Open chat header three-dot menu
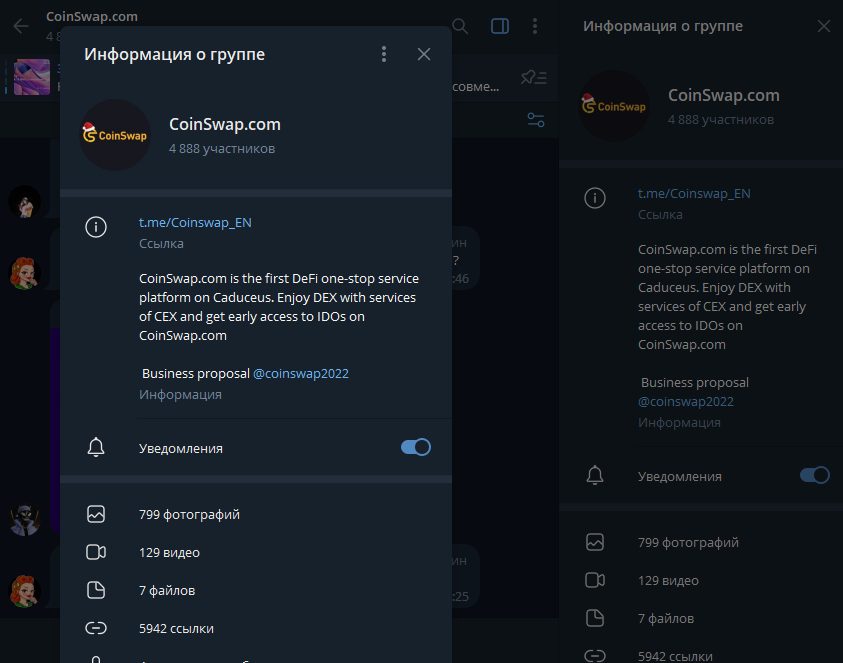Screen dimensions: 843x663 [x=534, y=26]
